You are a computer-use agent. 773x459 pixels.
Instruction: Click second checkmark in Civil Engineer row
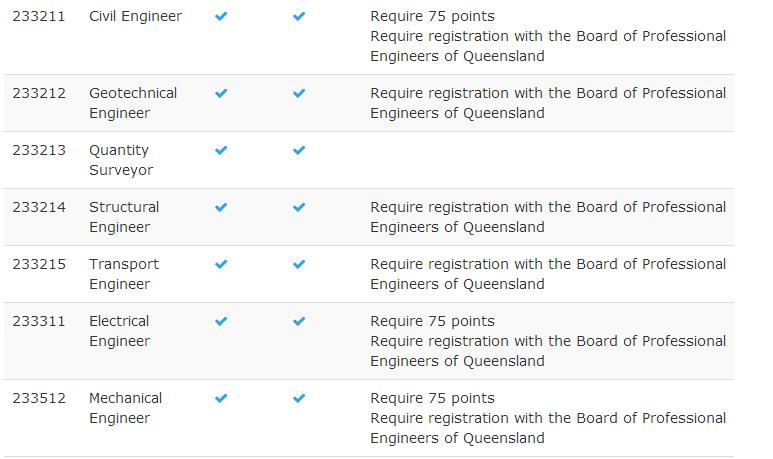[299, 16]
